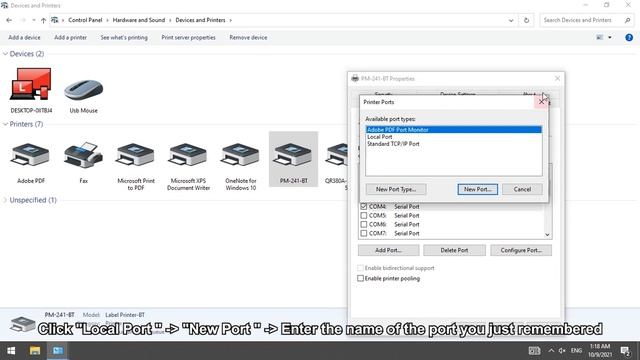Click the taskbar clock showing 1:18 AM
640x360 pixels.
[600, 351]
